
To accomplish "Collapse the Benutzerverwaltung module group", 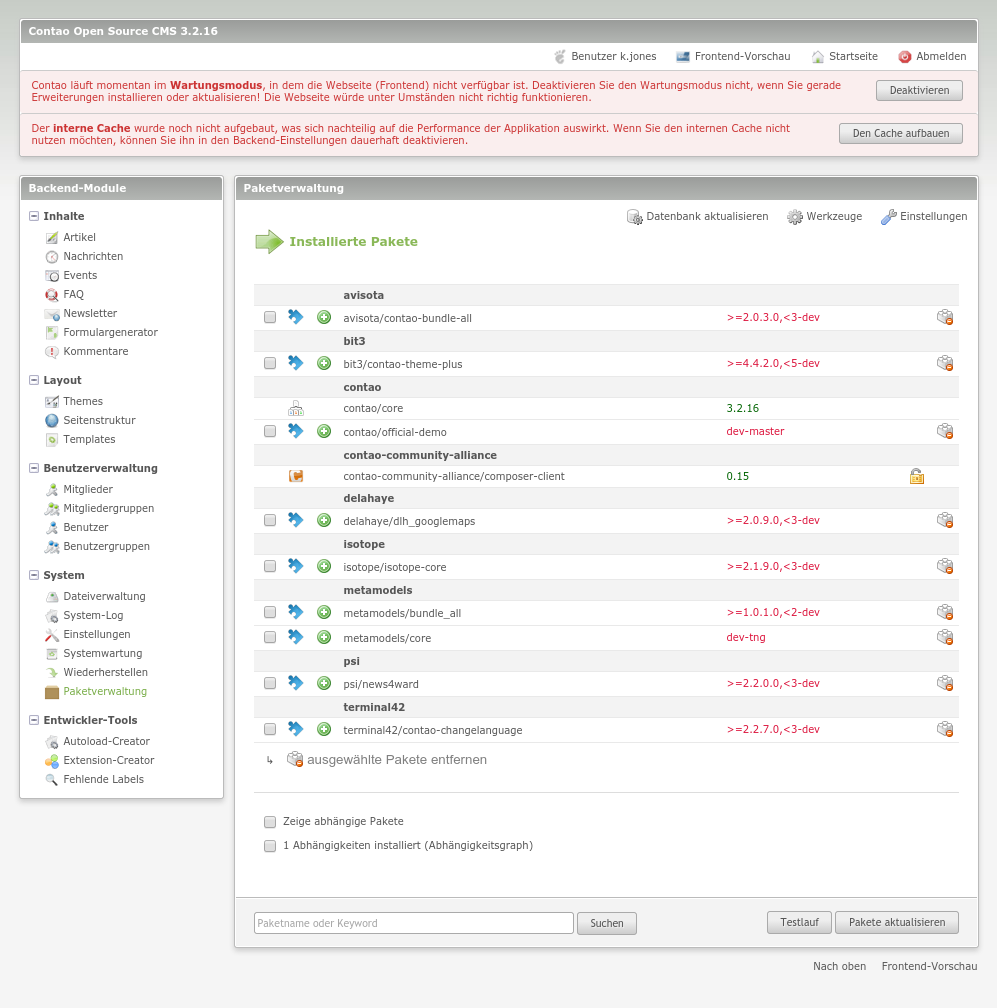I will click(x=34, y=468).
